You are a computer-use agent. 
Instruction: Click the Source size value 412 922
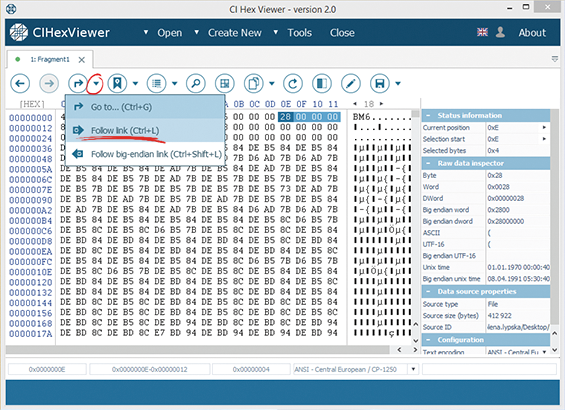pyautogui.click(x=499, y=316)
